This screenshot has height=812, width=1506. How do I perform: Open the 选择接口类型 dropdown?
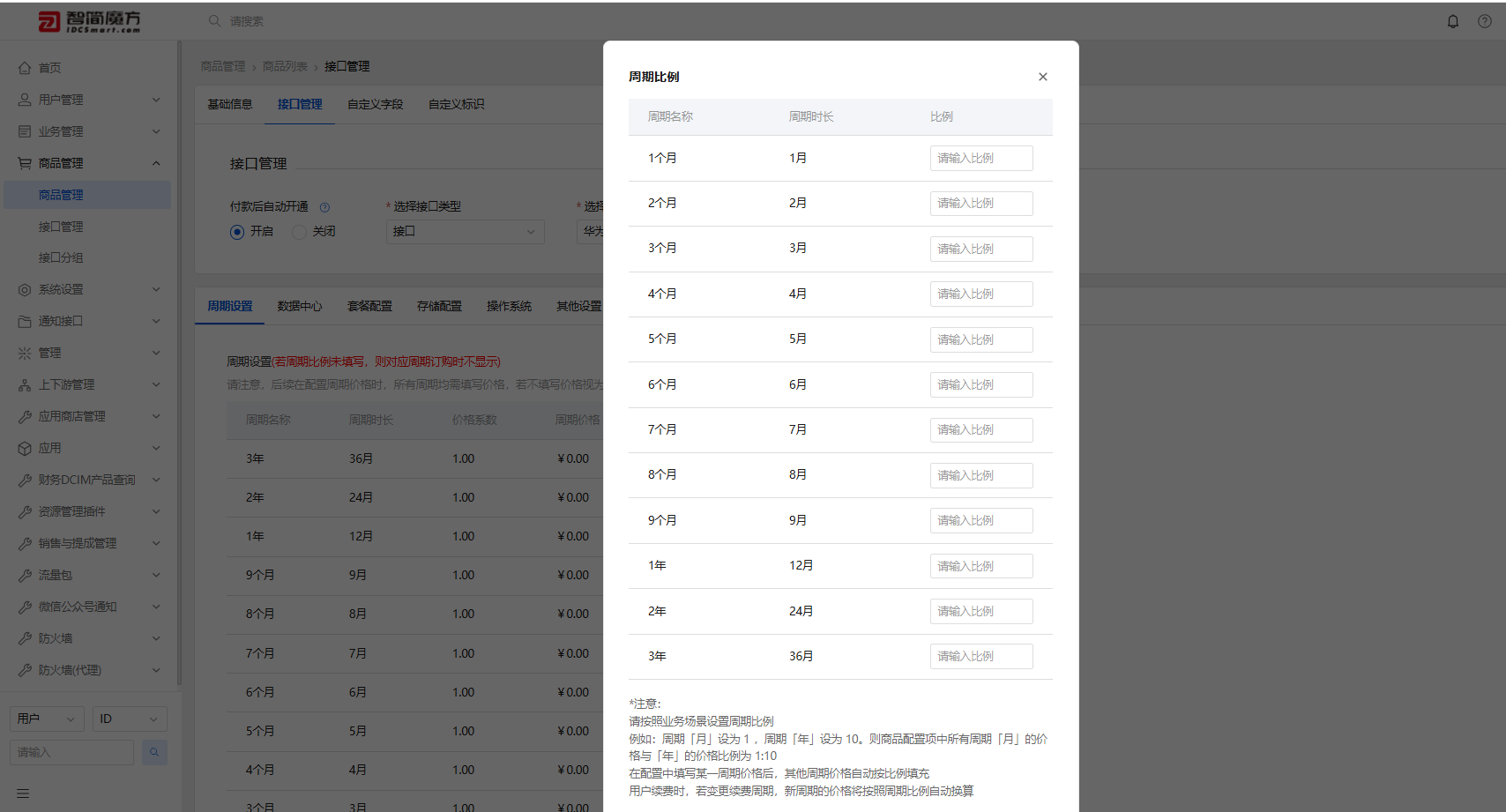tap(465, 231)
